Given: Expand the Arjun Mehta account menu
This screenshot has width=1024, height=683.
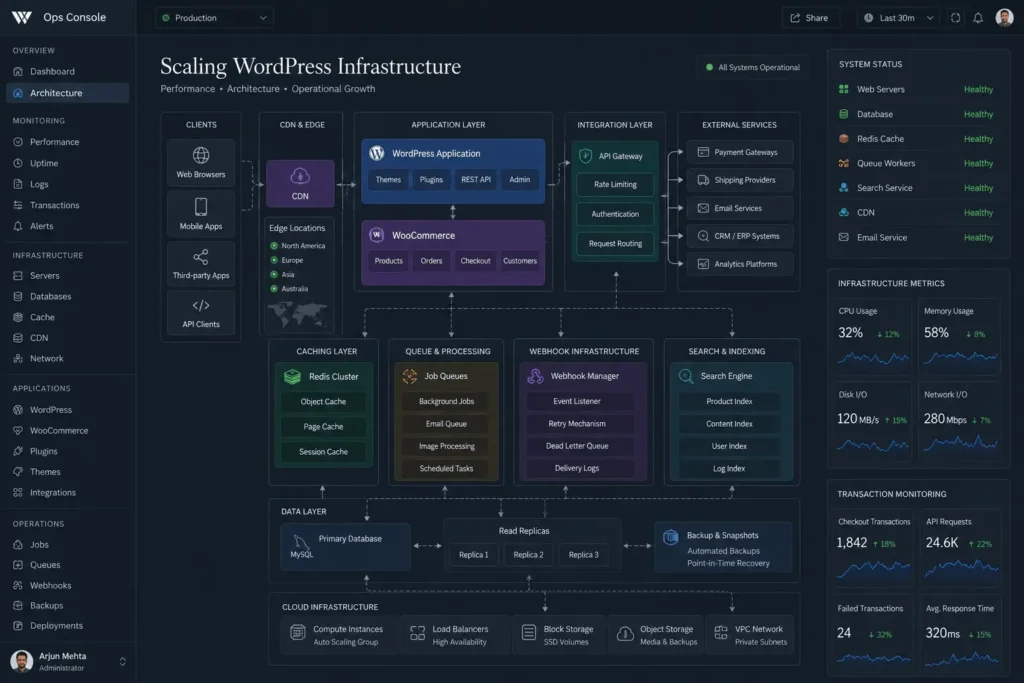Looking at the screenshot, I should 122,661.
